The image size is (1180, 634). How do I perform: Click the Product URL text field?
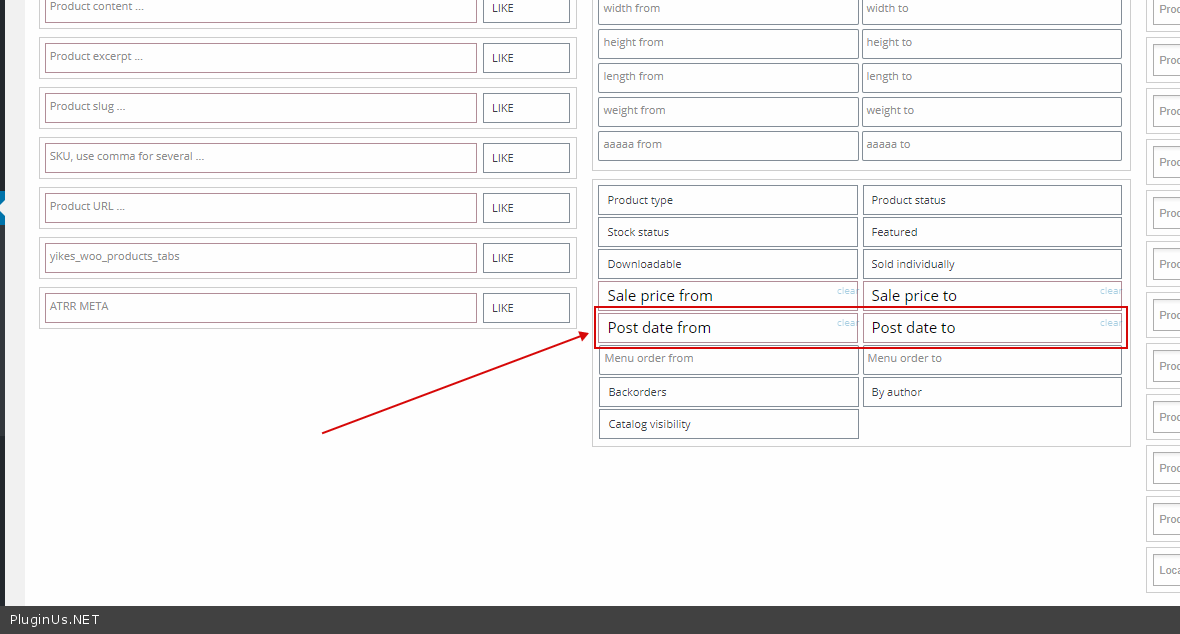pos(260,208)
